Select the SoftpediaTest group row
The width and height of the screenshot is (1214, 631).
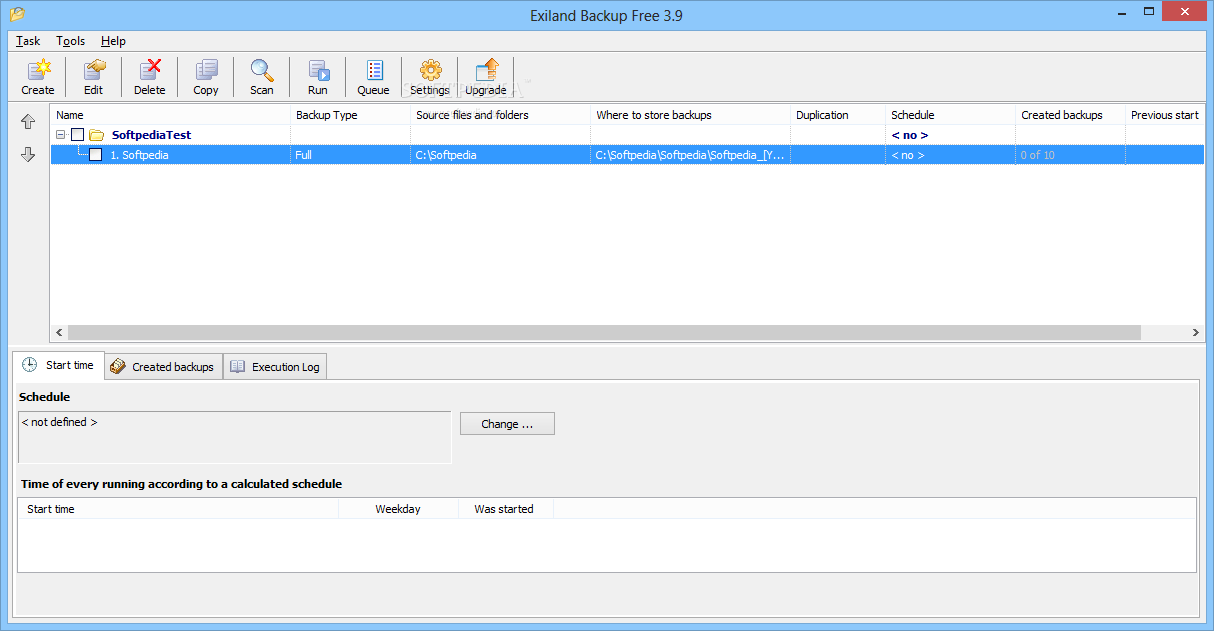click(628, 135)
